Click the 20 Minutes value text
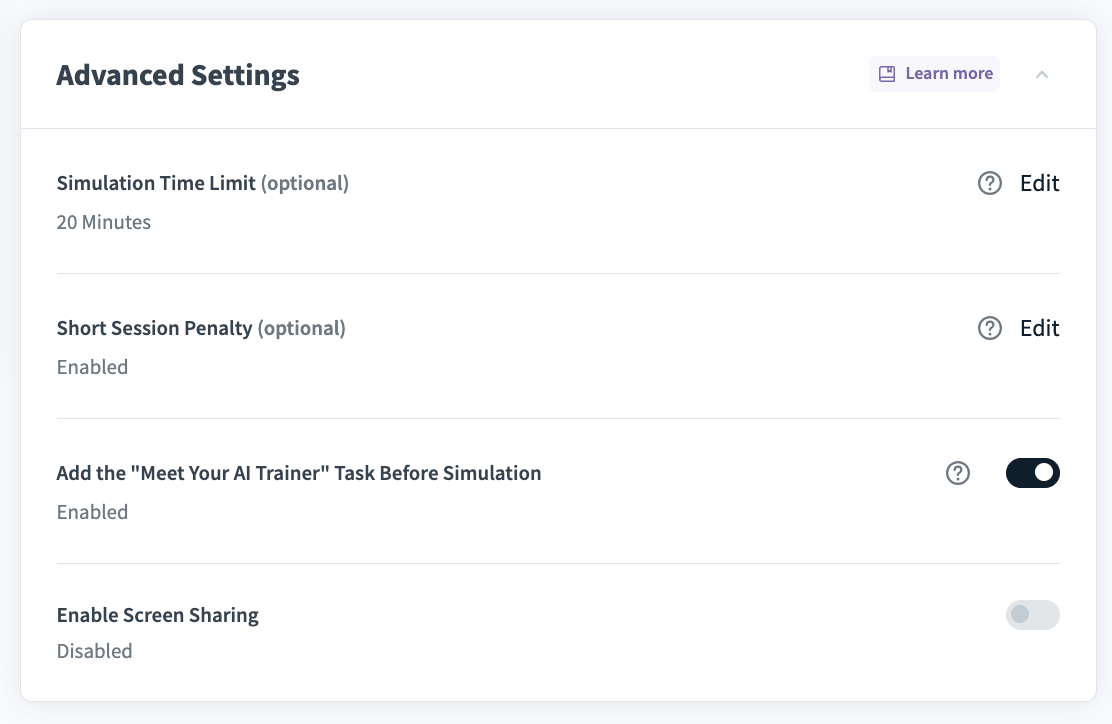1112x724 pixels. [104, 222]
